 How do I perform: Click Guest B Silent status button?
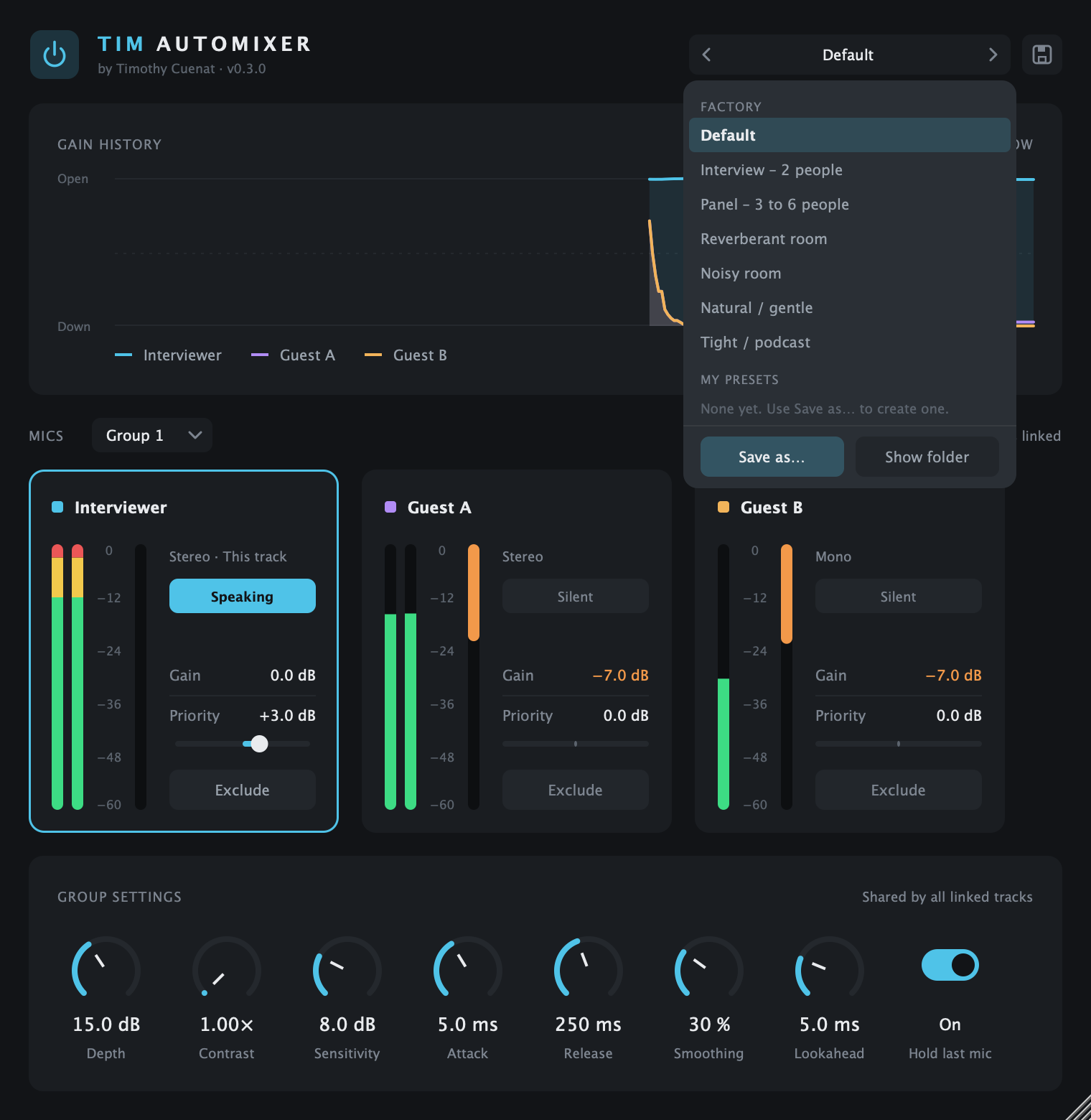click(899, 596)
